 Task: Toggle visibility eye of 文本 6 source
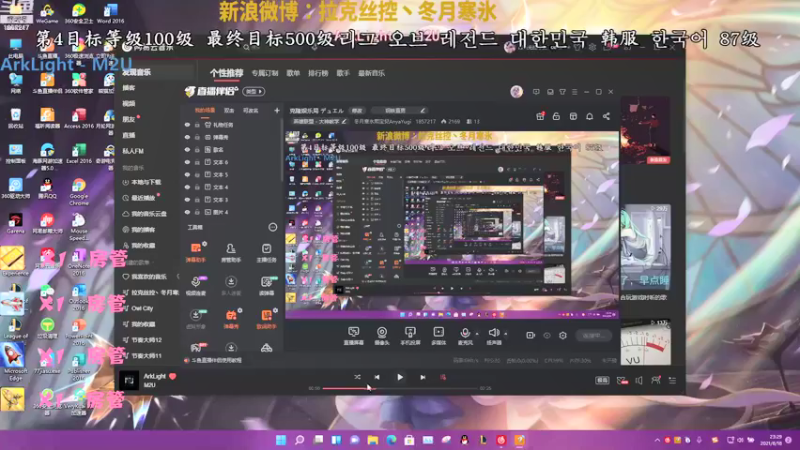click(x=187, y=162)
